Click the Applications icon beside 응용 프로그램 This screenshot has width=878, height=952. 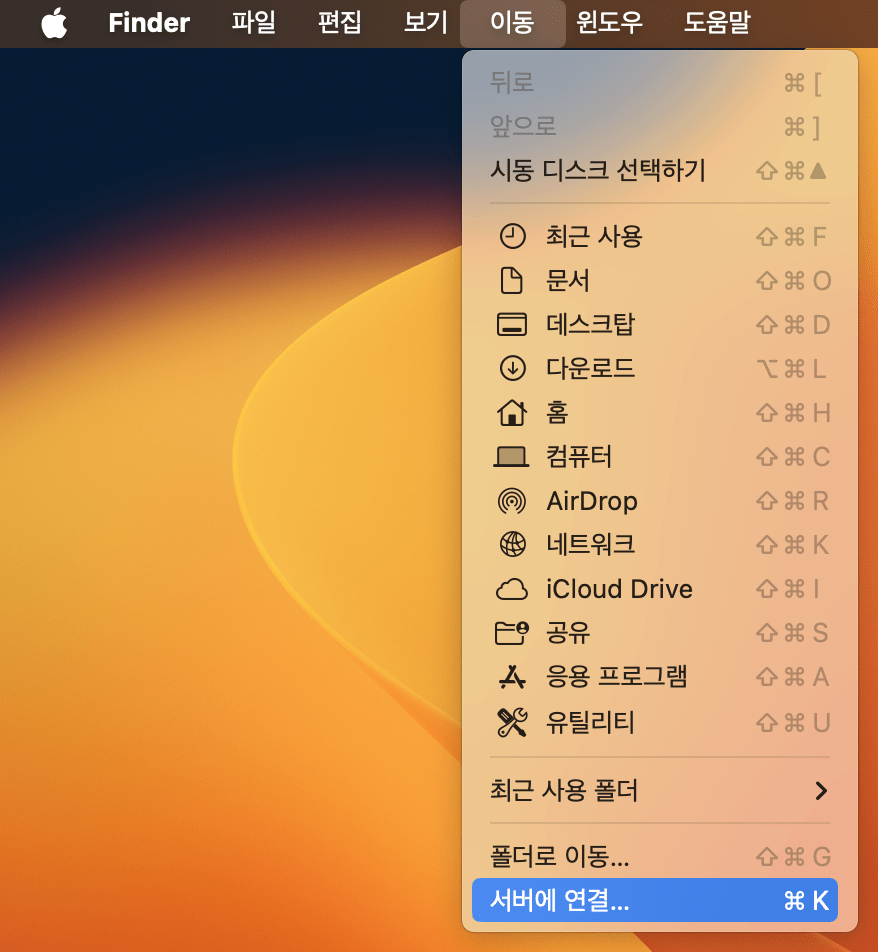point(511,677)
